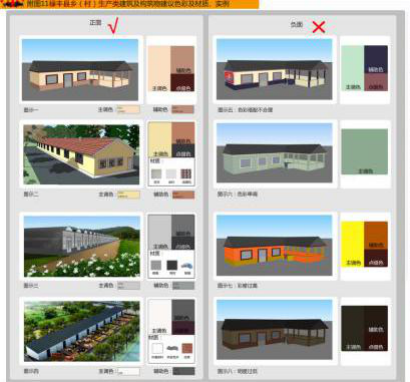The image size is (410, 382).
Task: Click the orange title header bar
Action: point(129,4)
